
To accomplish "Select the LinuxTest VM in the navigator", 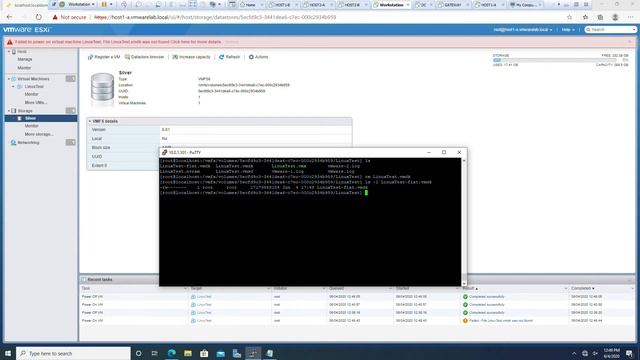I will (x=33, y=87).
